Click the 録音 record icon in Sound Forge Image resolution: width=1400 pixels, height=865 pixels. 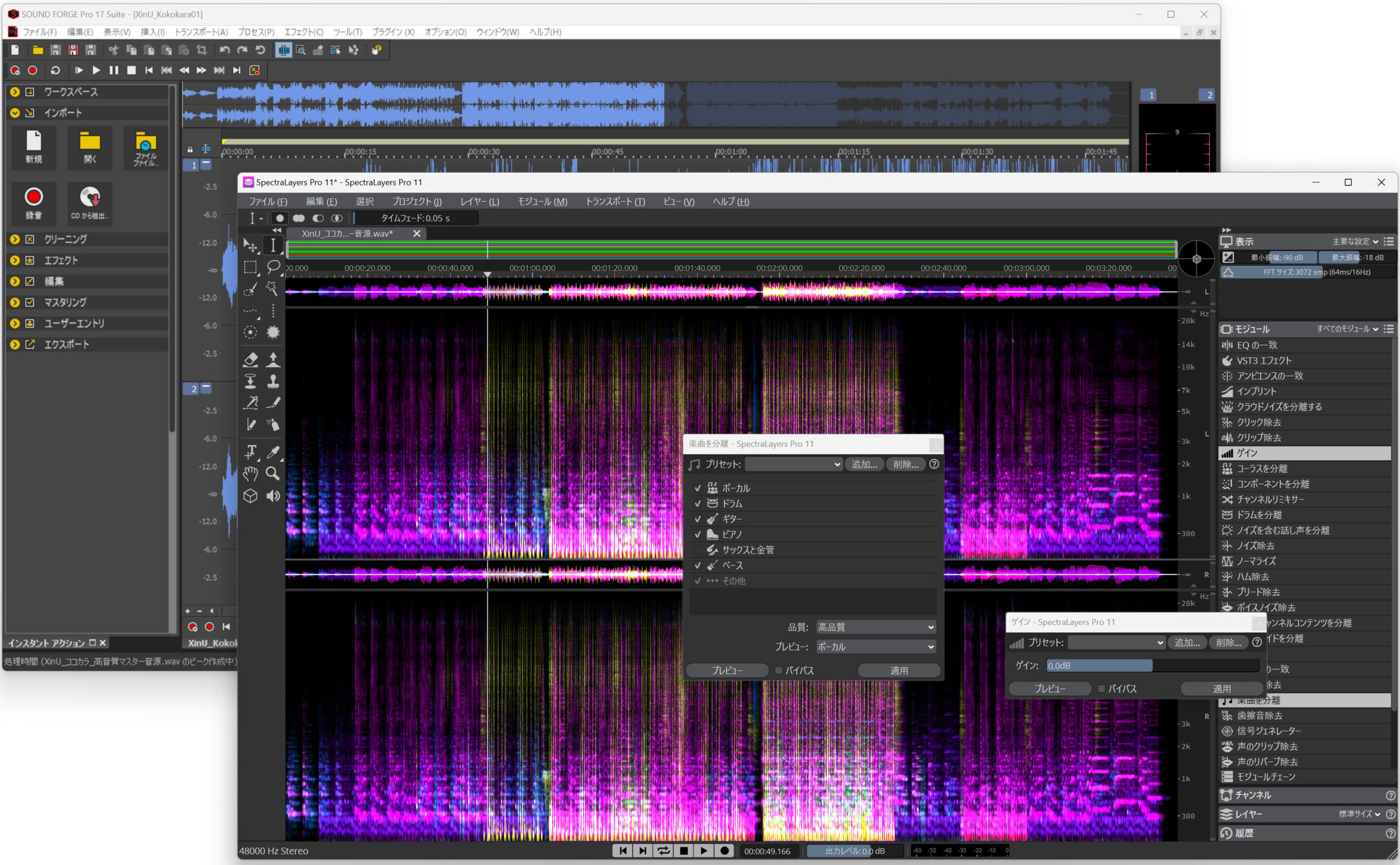pyautogui.click(x=34, y=202)
